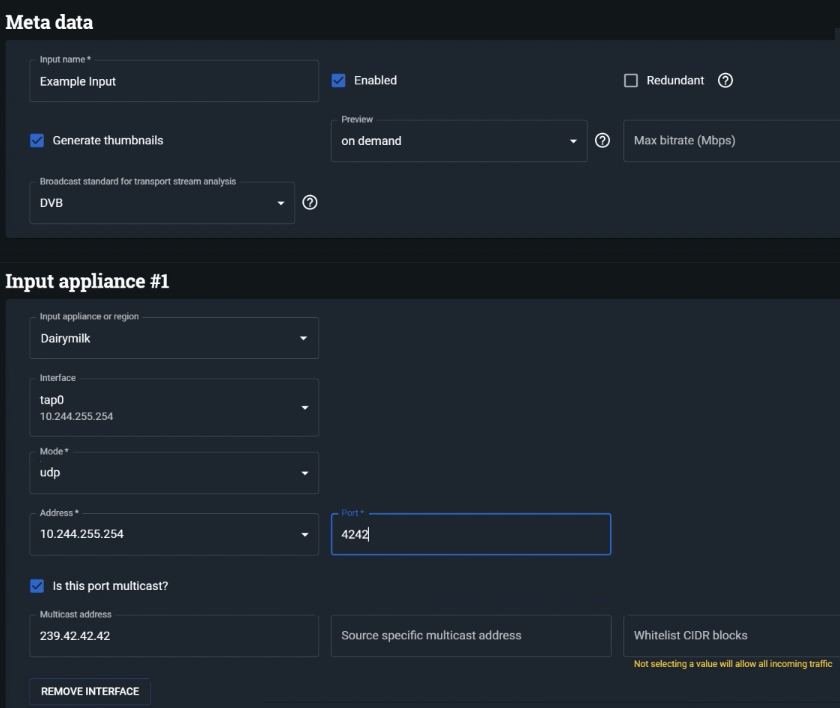Screen dimensions: 840x708
Task: Click help icon next to Redundant checkbox
Action: (x=726, y=81)
